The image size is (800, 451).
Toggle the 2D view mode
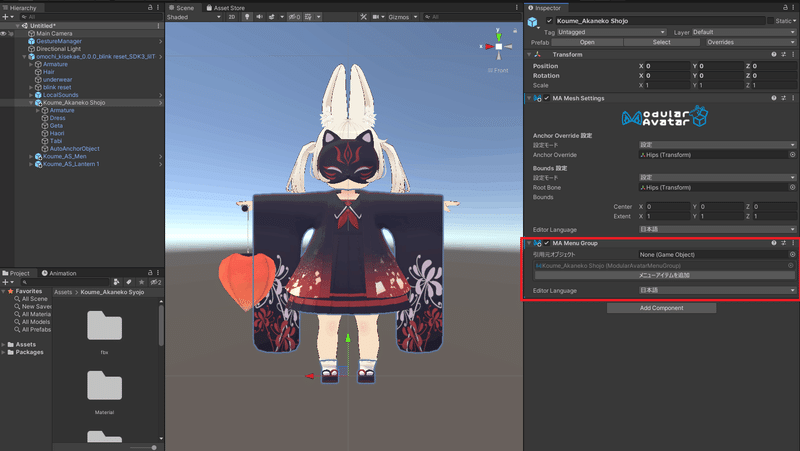(232, 17)
